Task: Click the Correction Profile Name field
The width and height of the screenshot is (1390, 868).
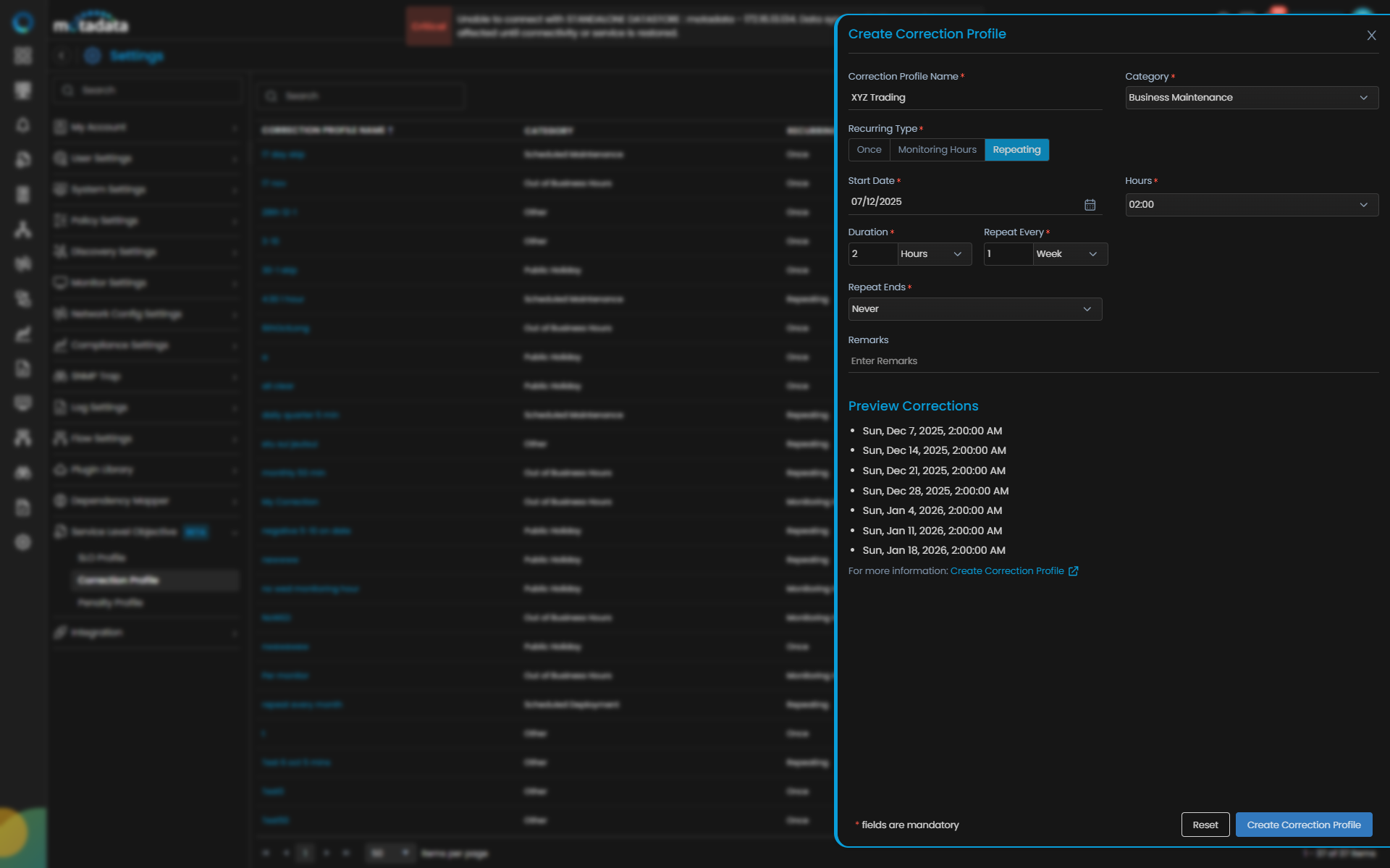Action: click(974, 98)
